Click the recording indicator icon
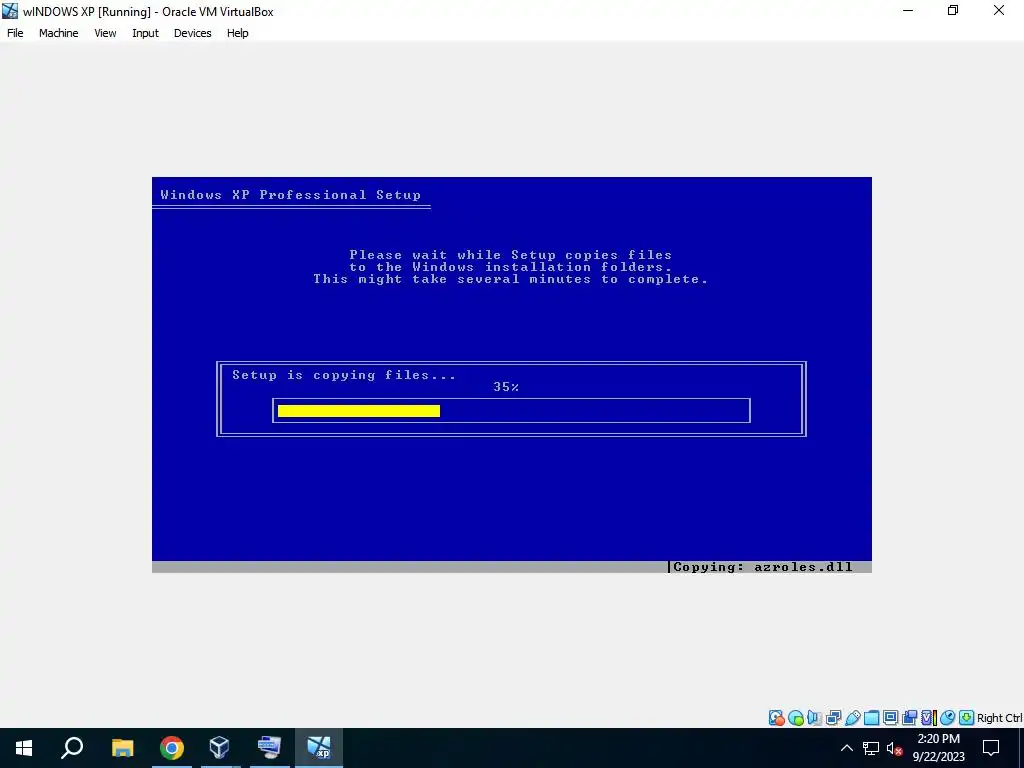 click(x=909, y=718)
